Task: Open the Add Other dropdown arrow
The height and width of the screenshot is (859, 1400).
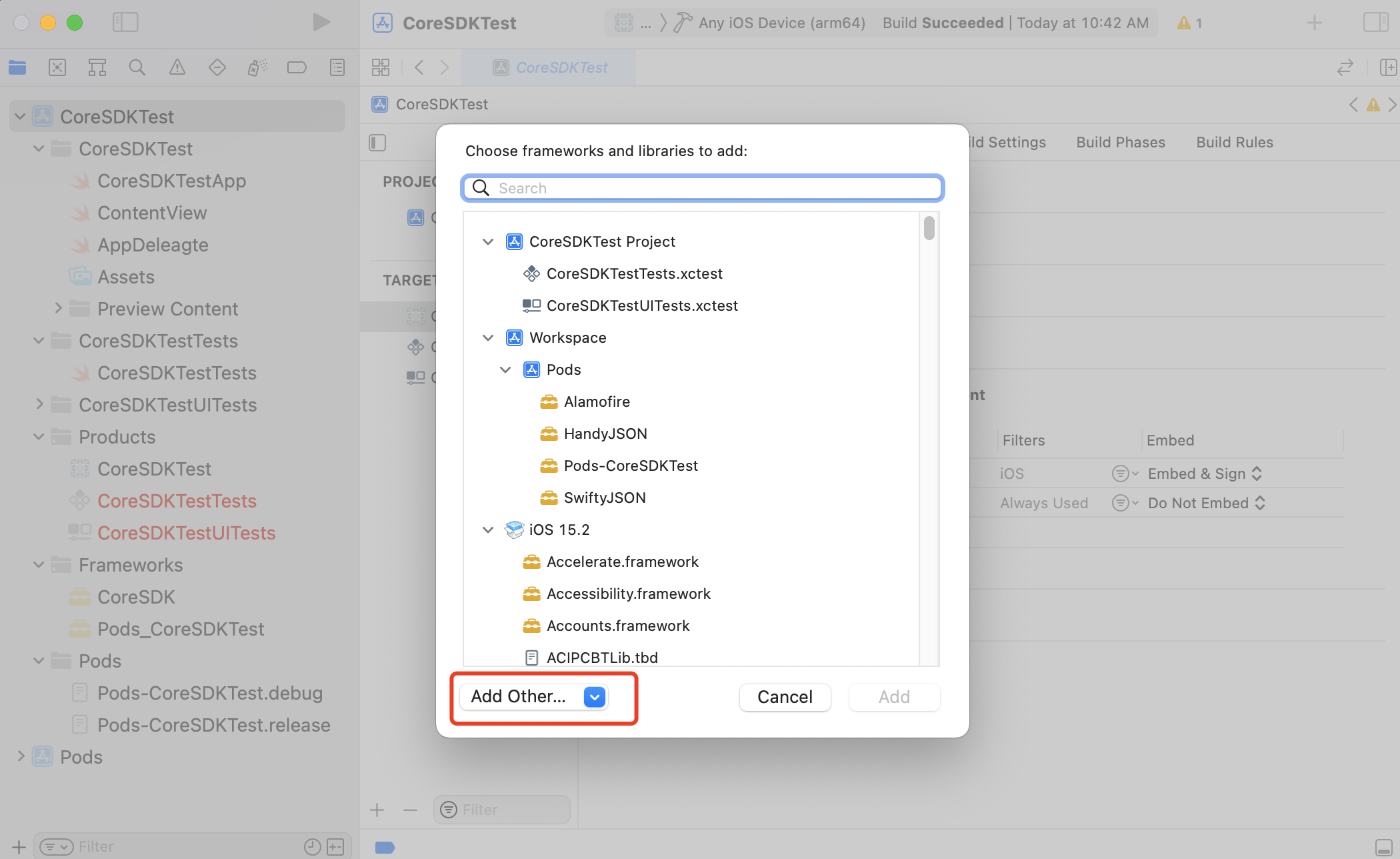Action: click(x=594, y=697)
